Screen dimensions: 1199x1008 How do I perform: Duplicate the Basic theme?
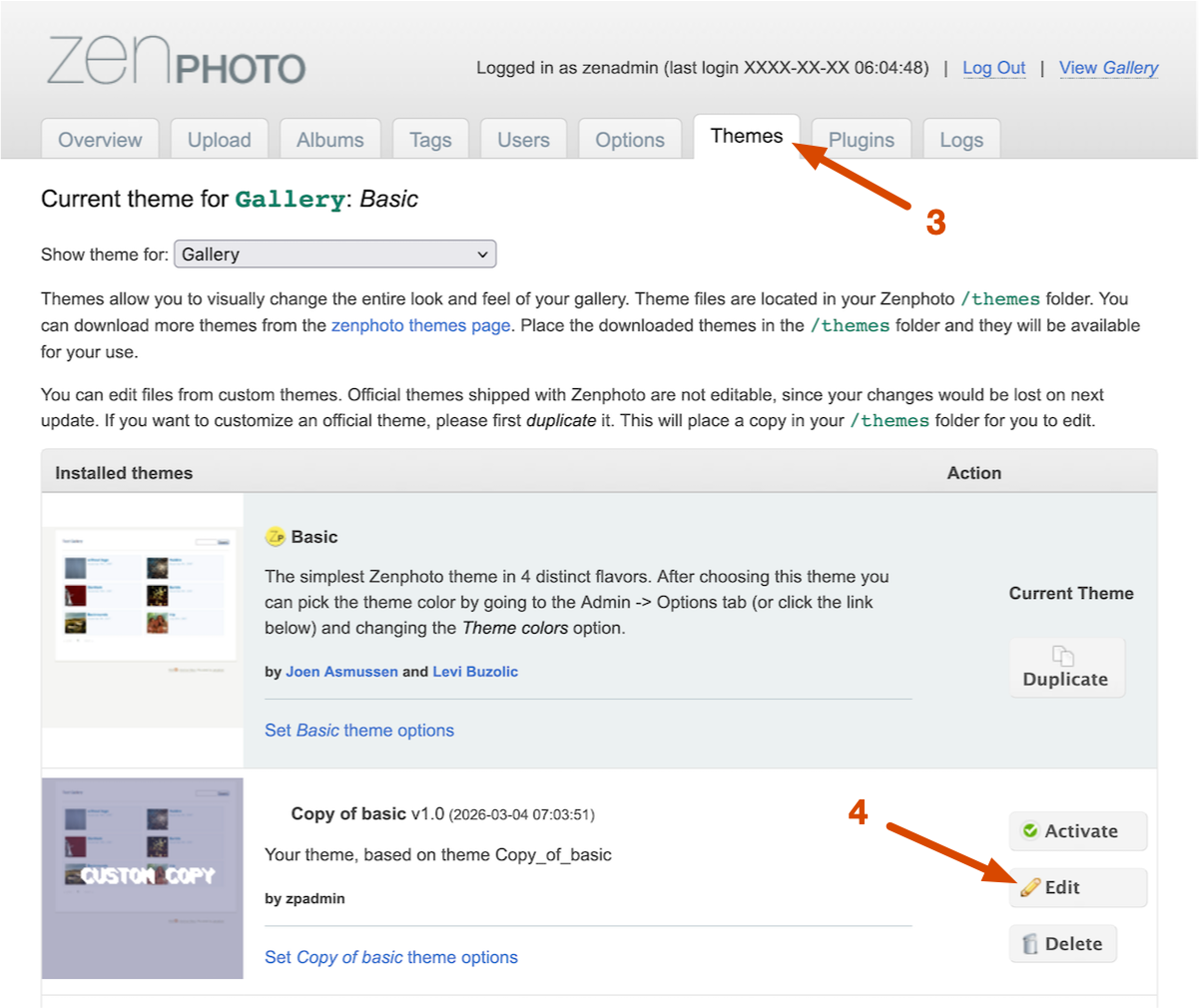(x=1066, y=668)
